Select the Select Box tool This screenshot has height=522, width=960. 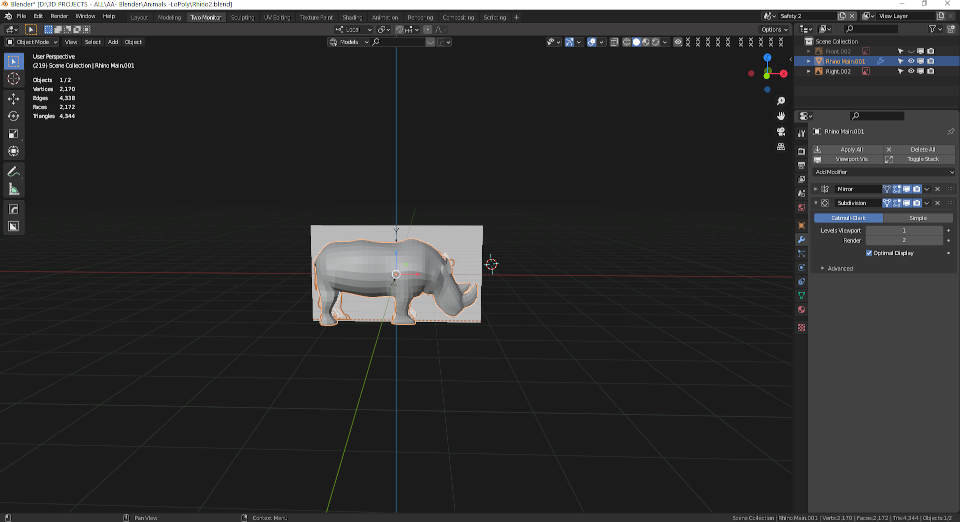pyautogui.click(x=13, y=61)
